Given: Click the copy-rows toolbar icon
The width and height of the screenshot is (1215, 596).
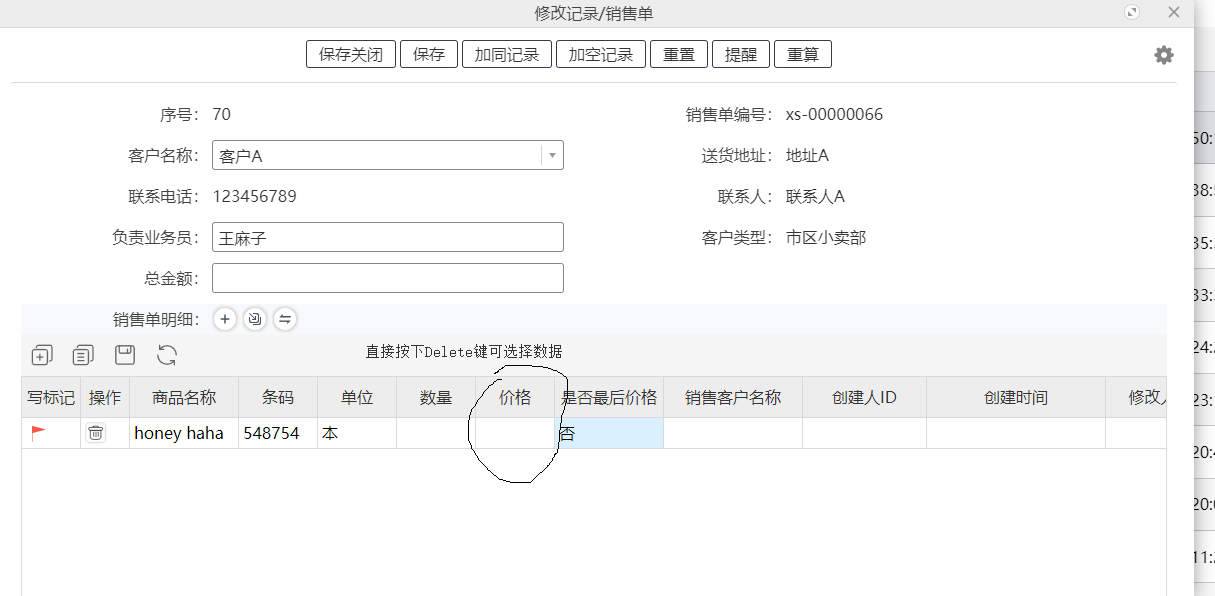Looking at the screenshot, I should click(x=83, y=354).
